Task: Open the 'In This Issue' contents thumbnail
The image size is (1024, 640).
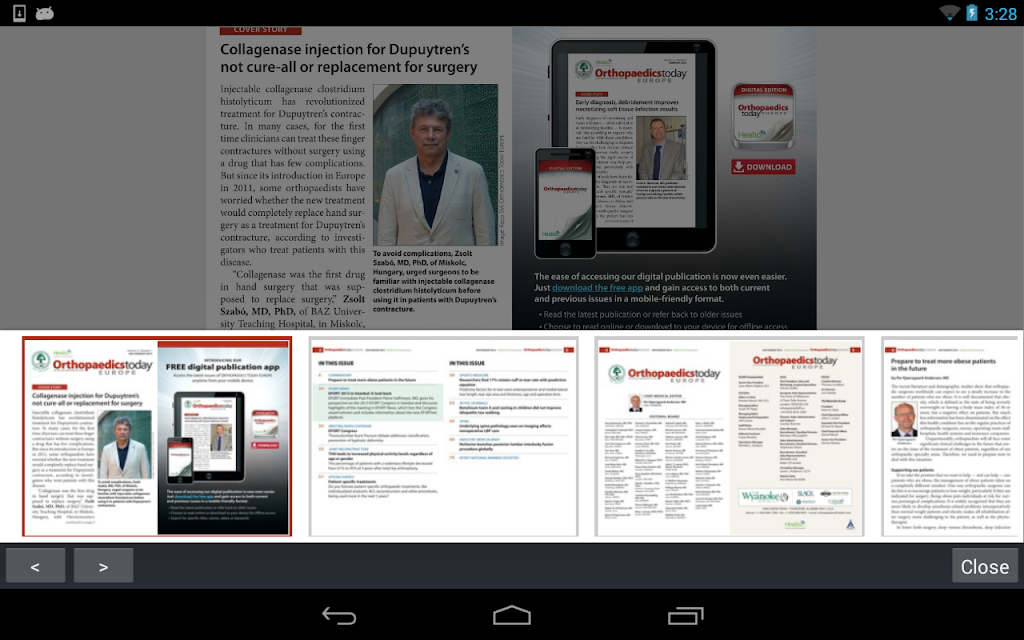Action: (x=443, y=436)
